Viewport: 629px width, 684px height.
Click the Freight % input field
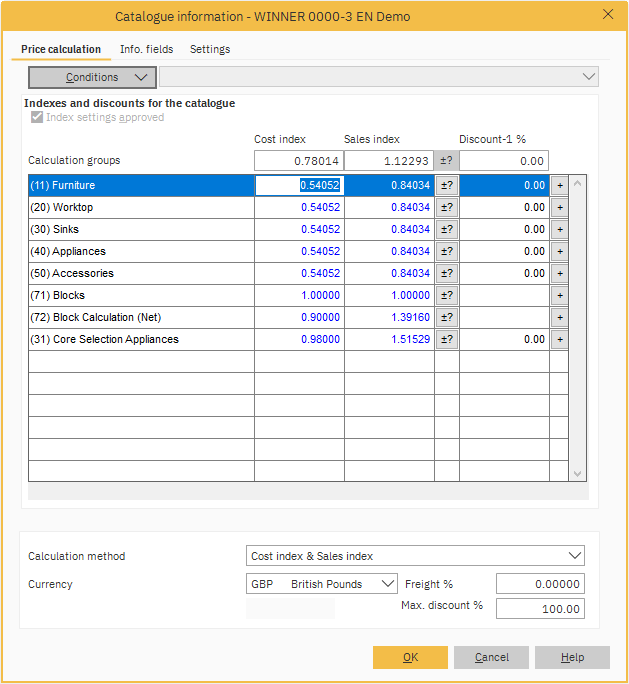(540, 584)
